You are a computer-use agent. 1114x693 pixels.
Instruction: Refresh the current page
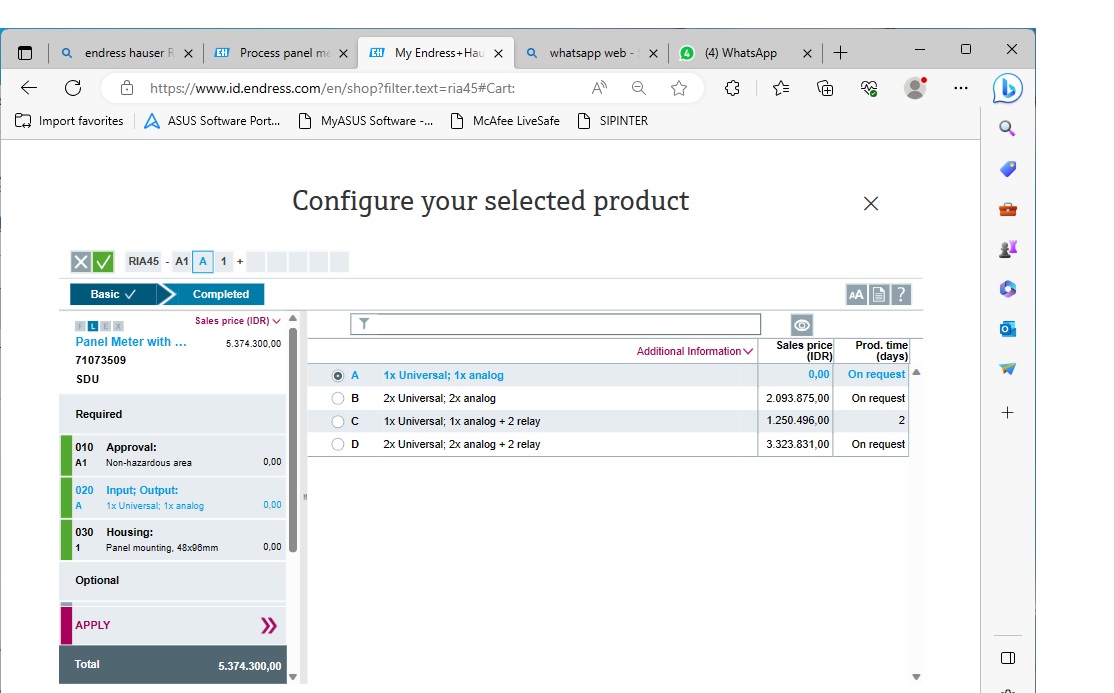pos(73,88)
